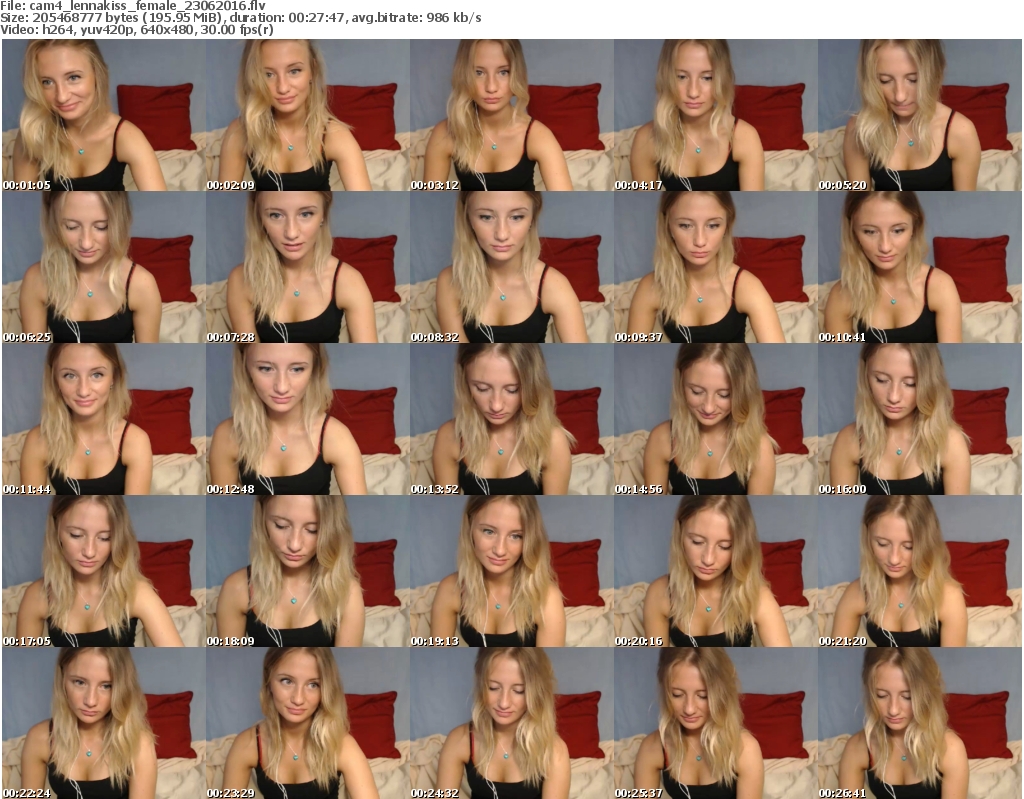Pick the 00:11:44 preview frame

pyautogui.click(x=104, y=419)
